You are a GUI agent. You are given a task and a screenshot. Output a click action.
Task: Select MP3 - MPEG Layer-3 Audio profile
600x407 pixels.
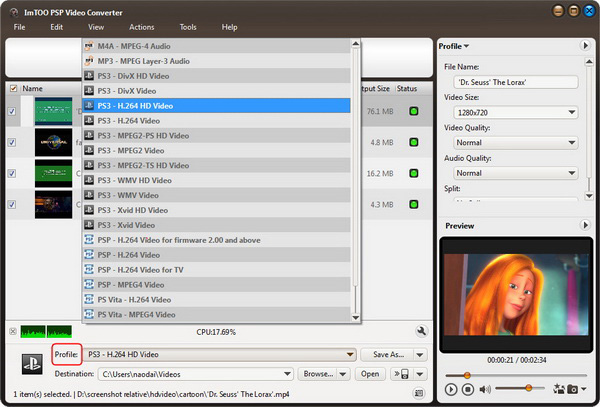pos(216,61)
